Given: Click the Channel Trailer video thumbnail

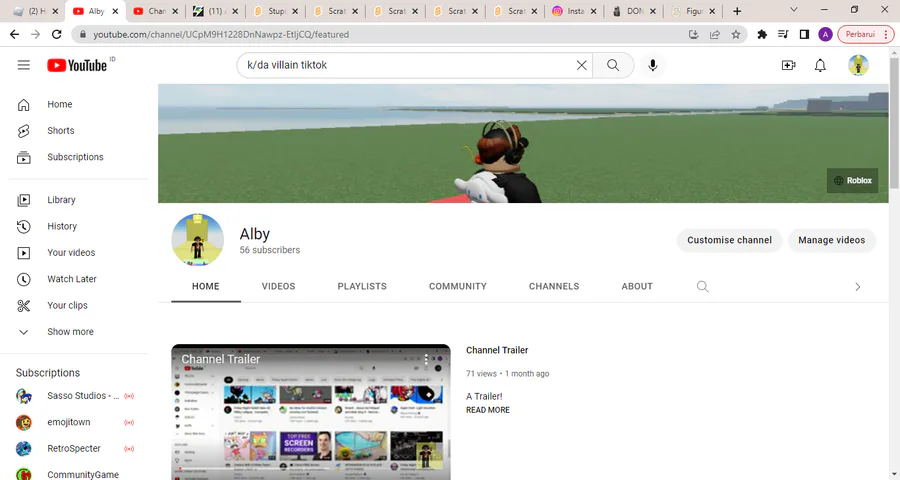Looking at the screenshot, I should [x=311, y=412].
